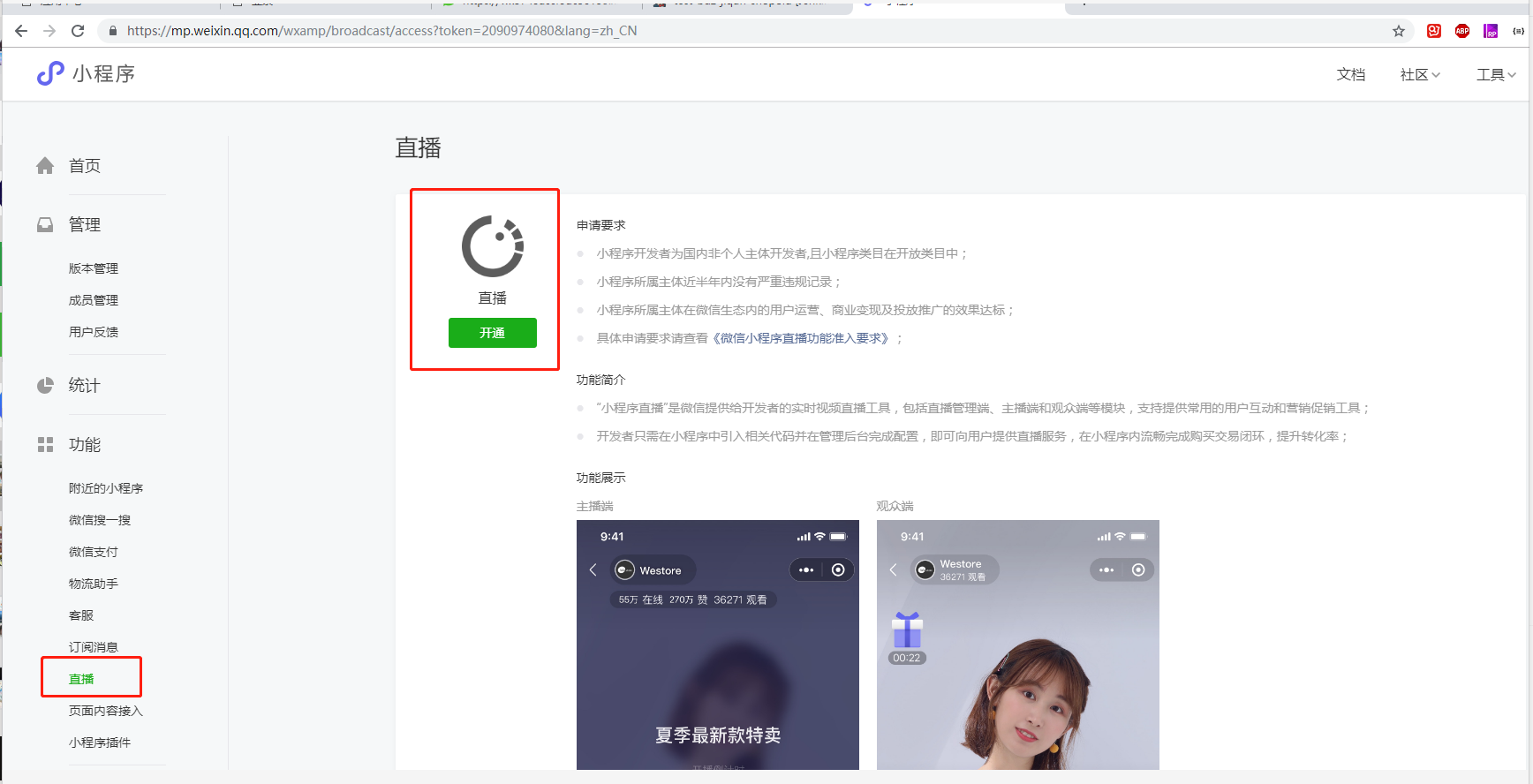Click the site lock icon in the address bar

[x=112, y=31]
